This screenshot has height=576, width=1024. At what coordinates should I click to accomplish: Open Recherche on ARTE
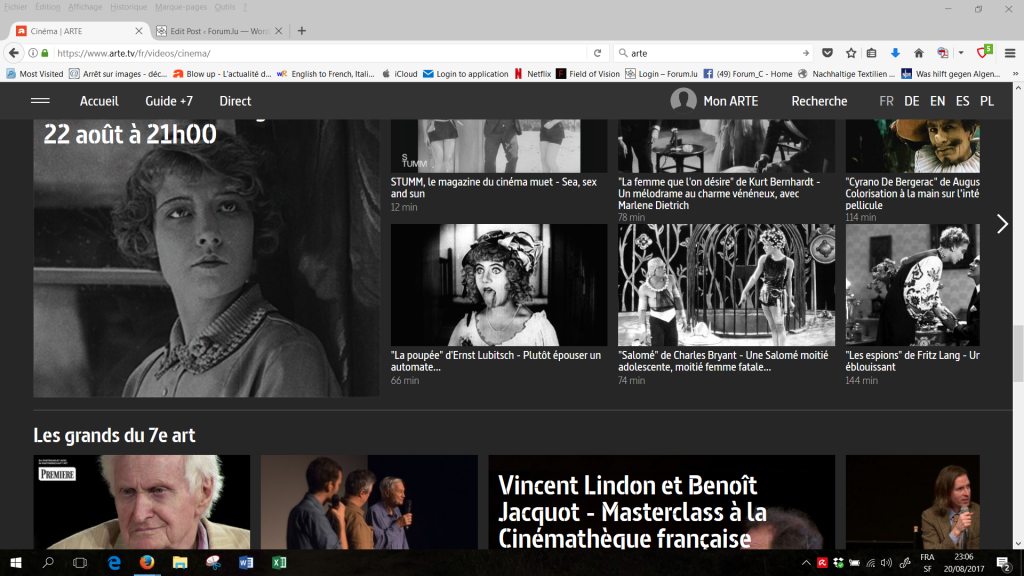coord(819,101)
